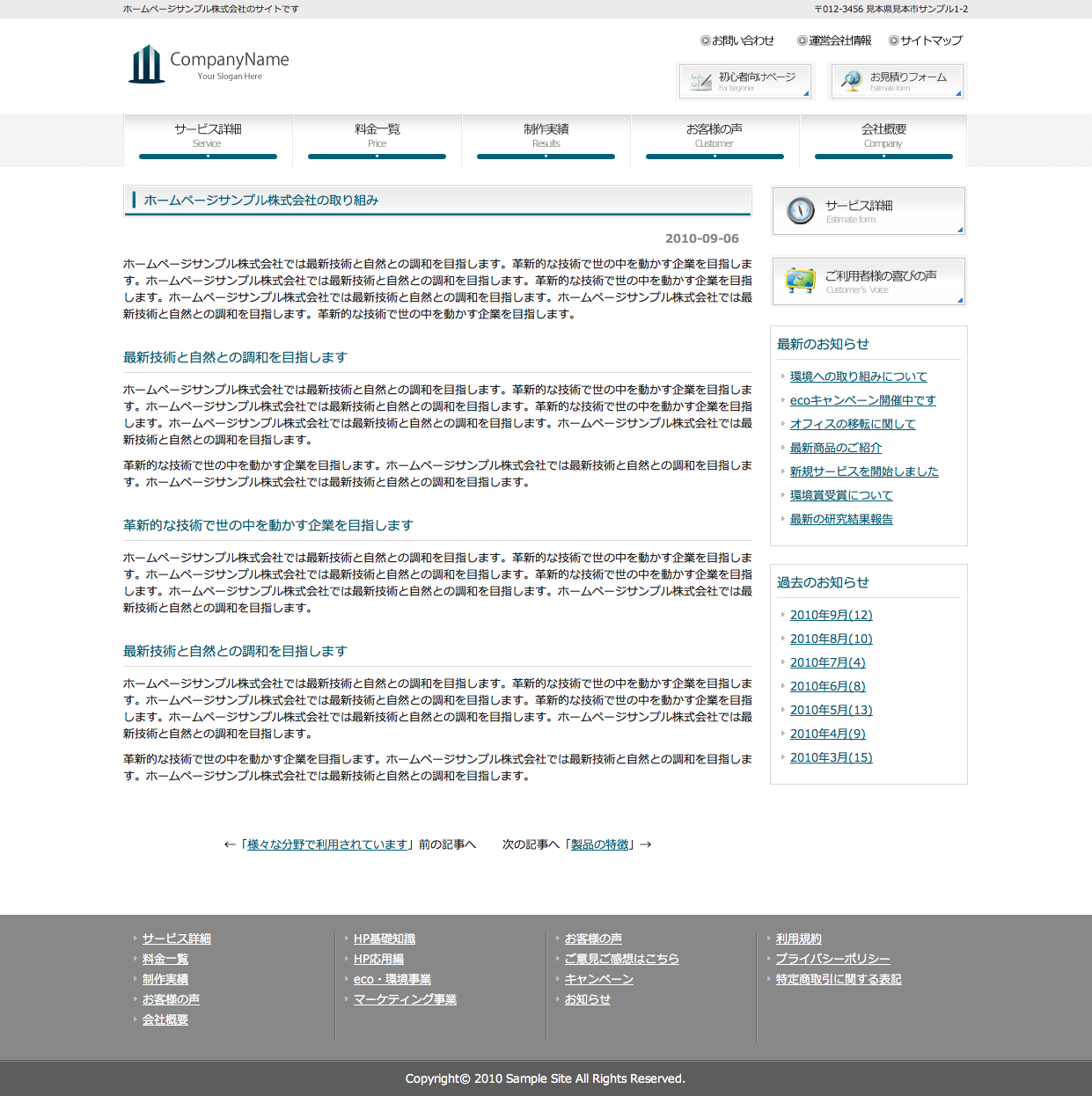Open the 2010年8月(10) archive link
Viewport: 1092px width, 1096px height.
[831, 639]
